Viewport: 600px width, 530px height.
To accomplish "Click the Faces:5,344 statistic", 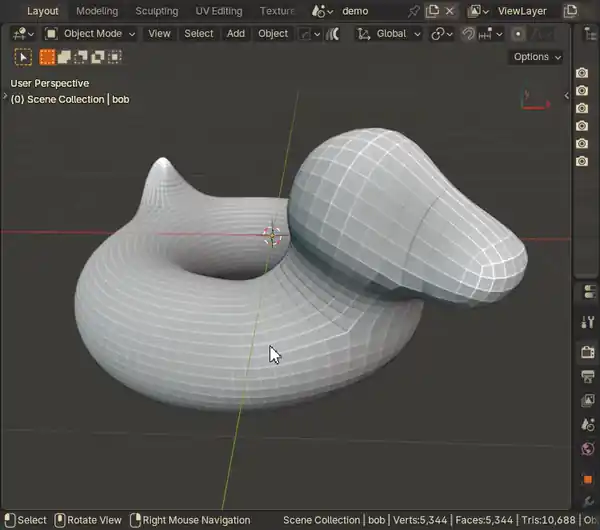I will tap(484, 520).
